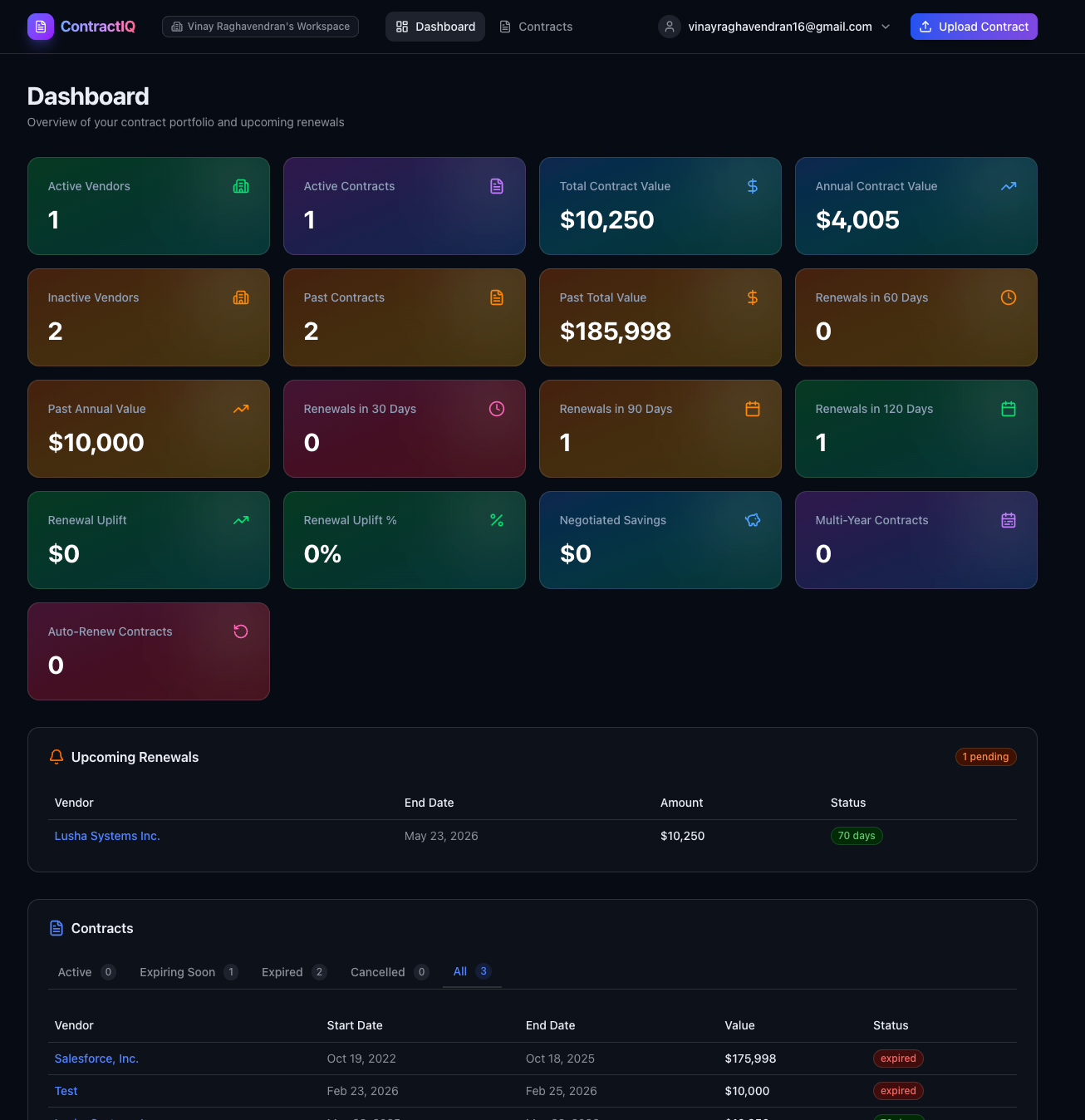Click the bell icon beside Upcoming Renewals
This screenshot has width=1085, height=1120.
point(56,757)
